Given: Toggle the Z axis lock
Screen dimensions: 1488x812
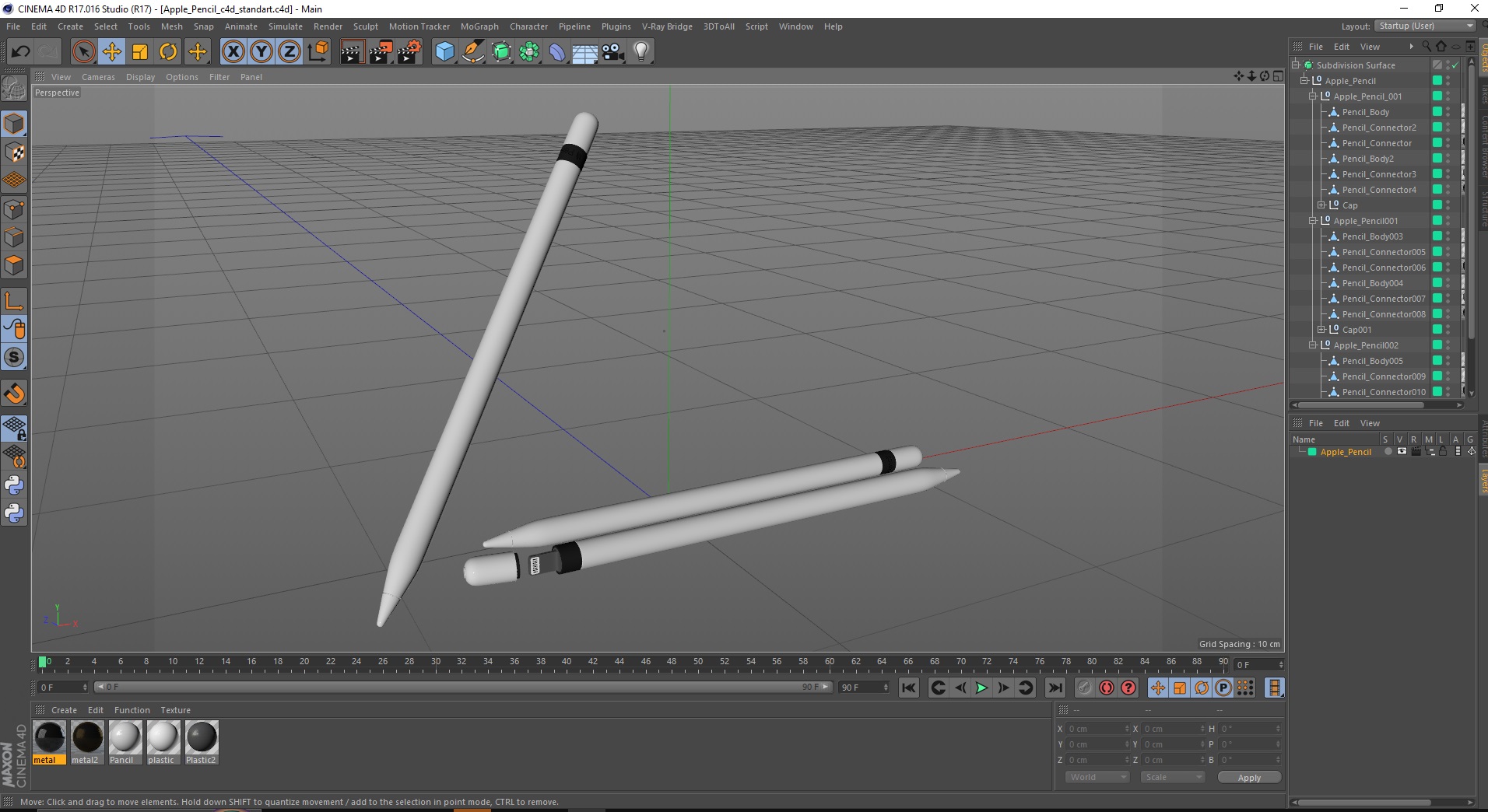Looking at the screenshot, I should 290,52.
